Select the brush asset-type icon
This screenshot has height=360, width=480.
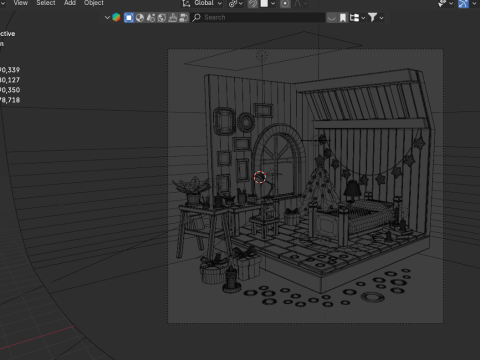[173, 17]
